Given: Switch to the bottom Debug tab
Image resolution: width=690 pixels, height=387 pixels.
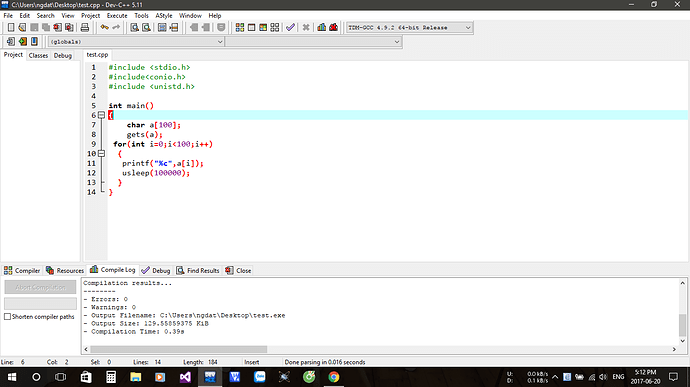Looking at the screenshot, I should (156, 270).
